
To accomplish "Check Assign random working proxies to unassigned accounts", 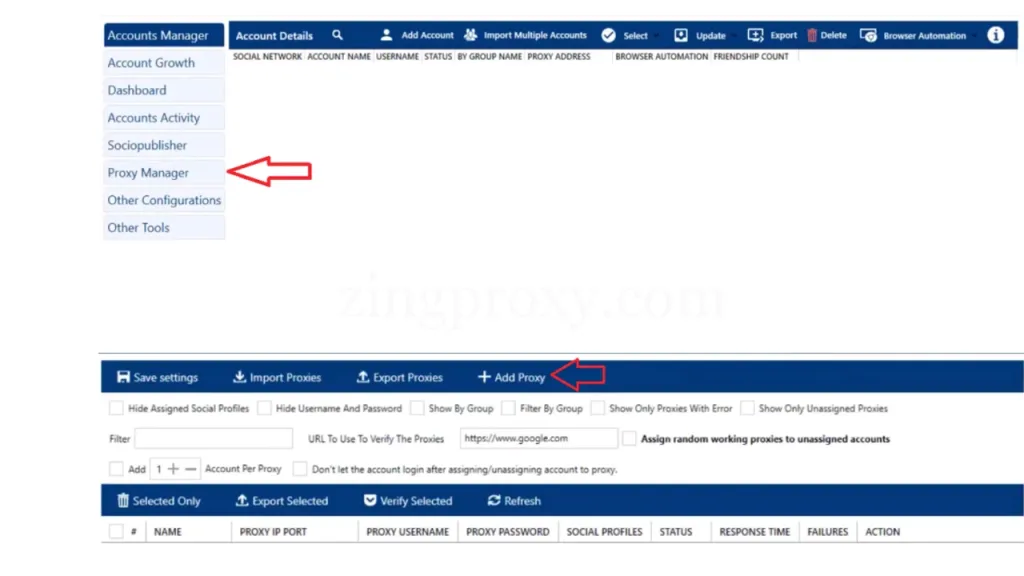I will 629,439.
